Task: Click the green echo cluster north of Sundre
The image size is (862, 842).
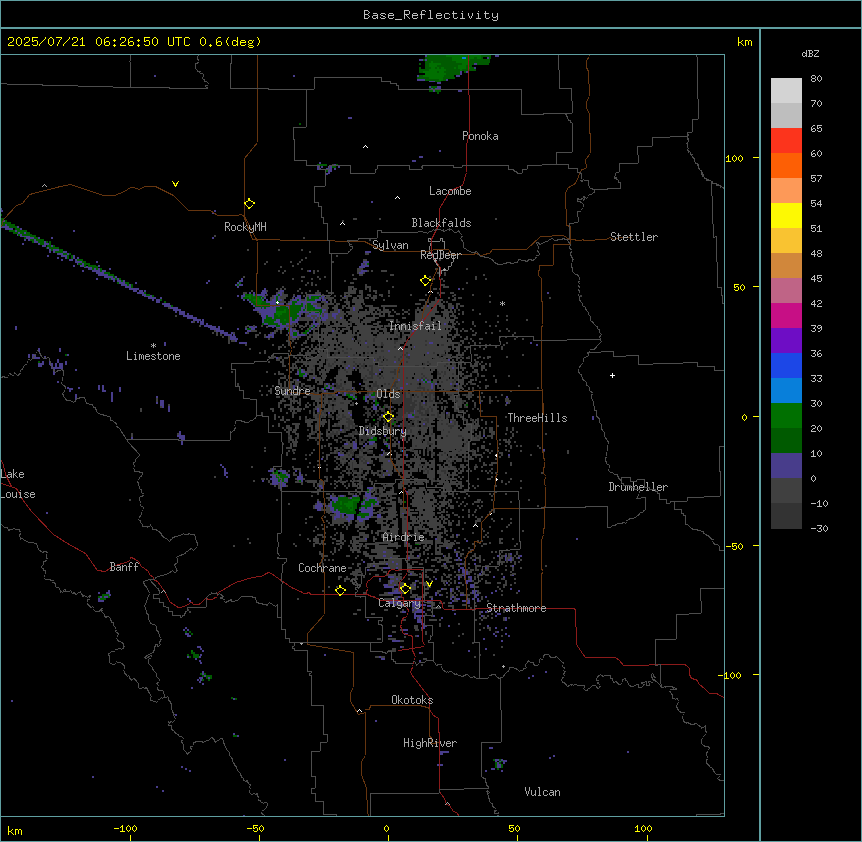Action: click(x=283, y=311)
